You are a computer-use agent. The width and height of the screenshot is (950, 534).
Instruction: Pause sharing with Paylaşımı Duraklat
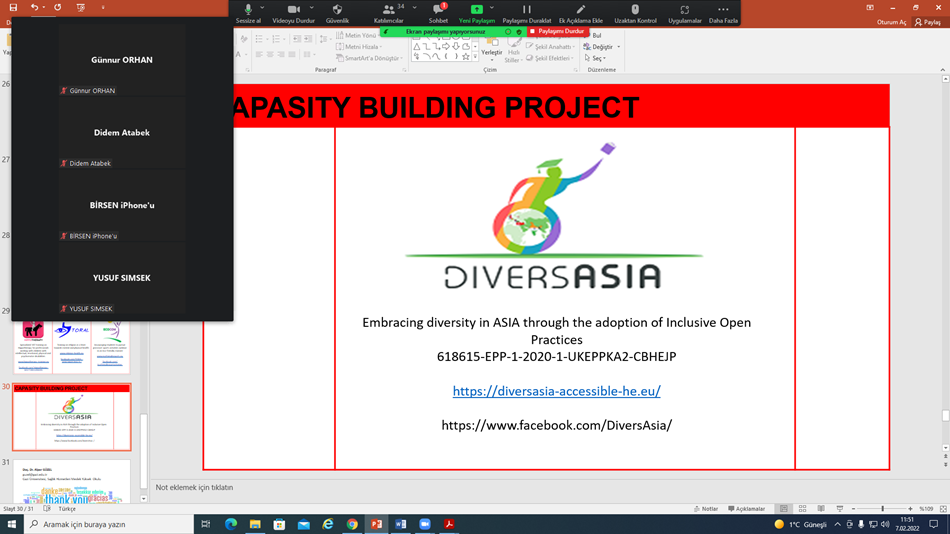tap(526, 10)
